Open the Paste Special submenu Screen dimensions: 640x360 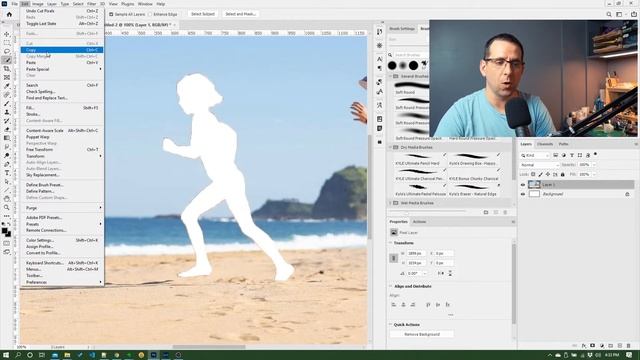tap(62, 69)
